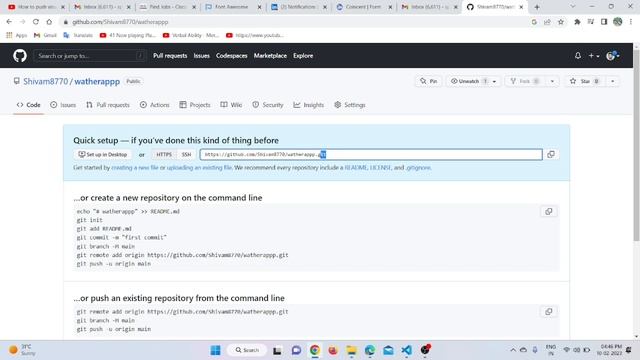640x360 pixels.
Task: Open Pull requests in top navigation
Action: pyautogui.click(x=170, y=56)
